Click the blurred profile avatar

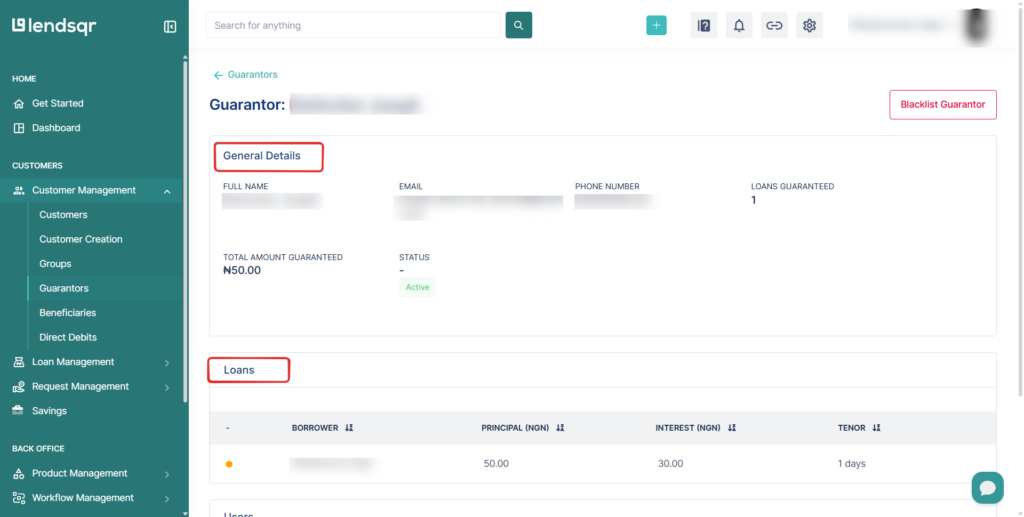point(977,26)
